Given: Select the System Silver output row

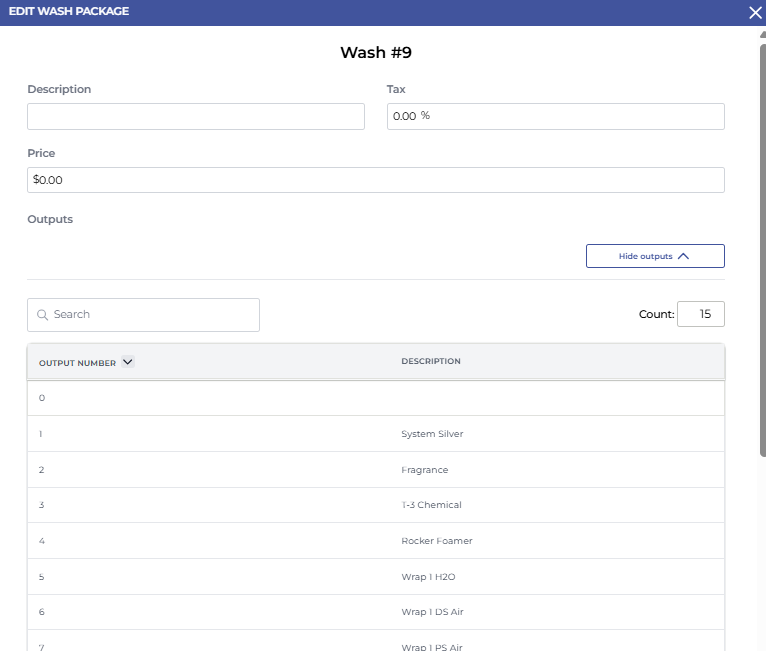Looking at the screenshot, I should point(375,434).
